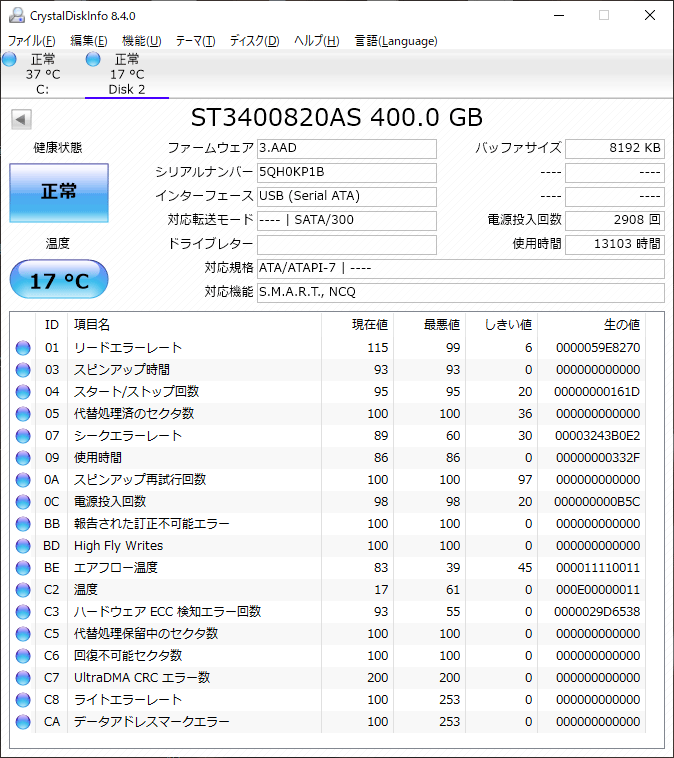This screenshot has width=674, height=758.
Task: Click the CrystalDiskInfo app icon in title bar
Action: (x=17, y=15)
